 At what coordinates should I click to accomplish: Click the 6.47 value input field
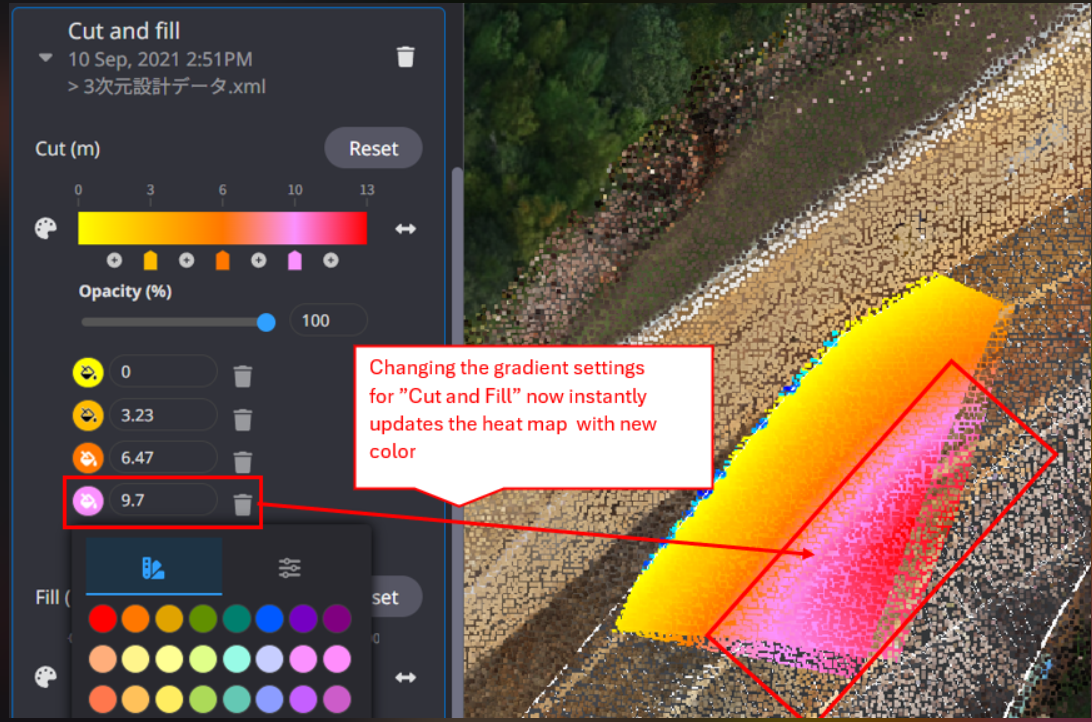163,459
